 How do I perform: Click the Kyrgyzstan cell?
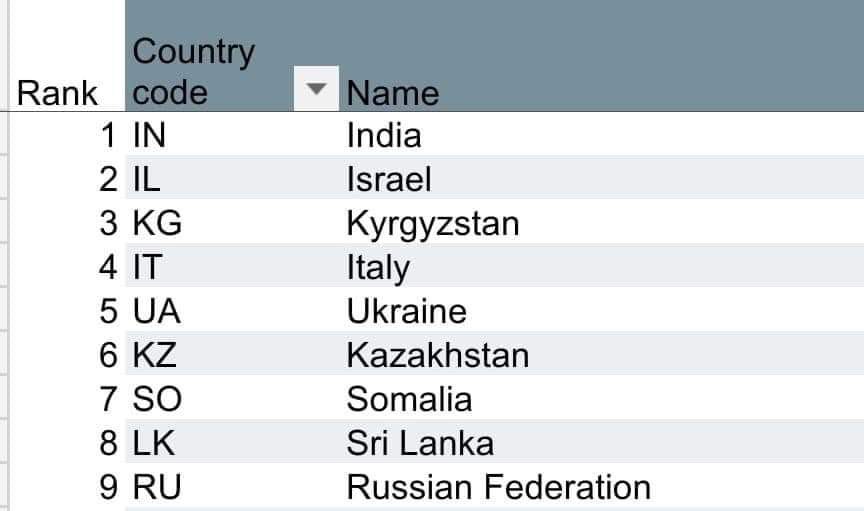point(602,222)
